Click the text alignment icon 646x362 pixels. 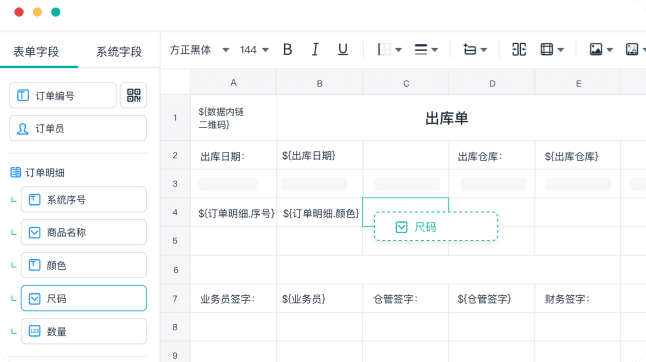click(421, 49)
